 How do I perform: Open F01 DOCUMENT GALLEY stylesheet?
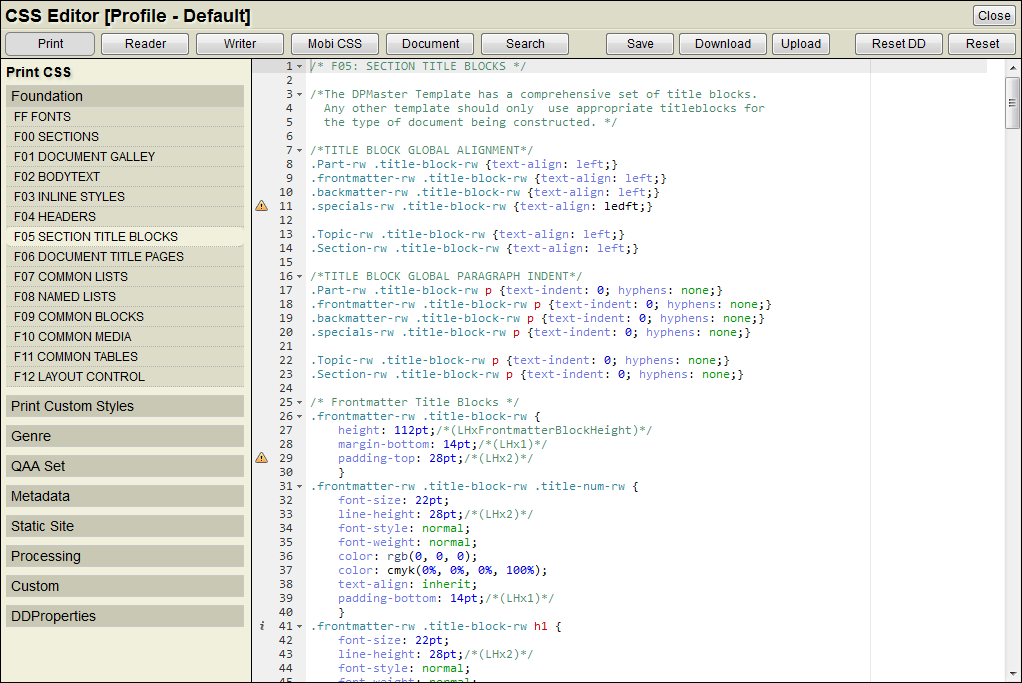pos(125,157)
